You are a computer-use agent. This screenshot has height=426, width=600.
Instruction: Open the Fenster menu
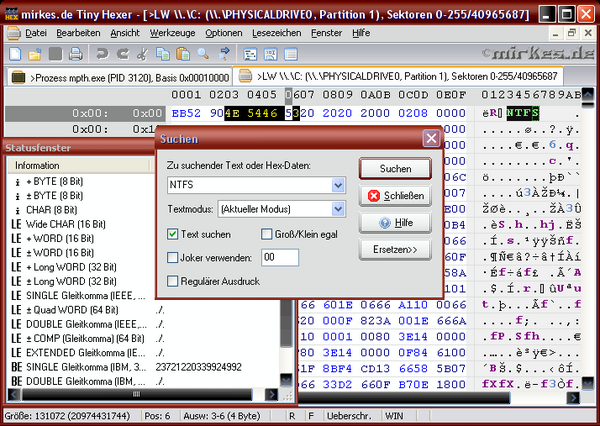coord(326,33)
